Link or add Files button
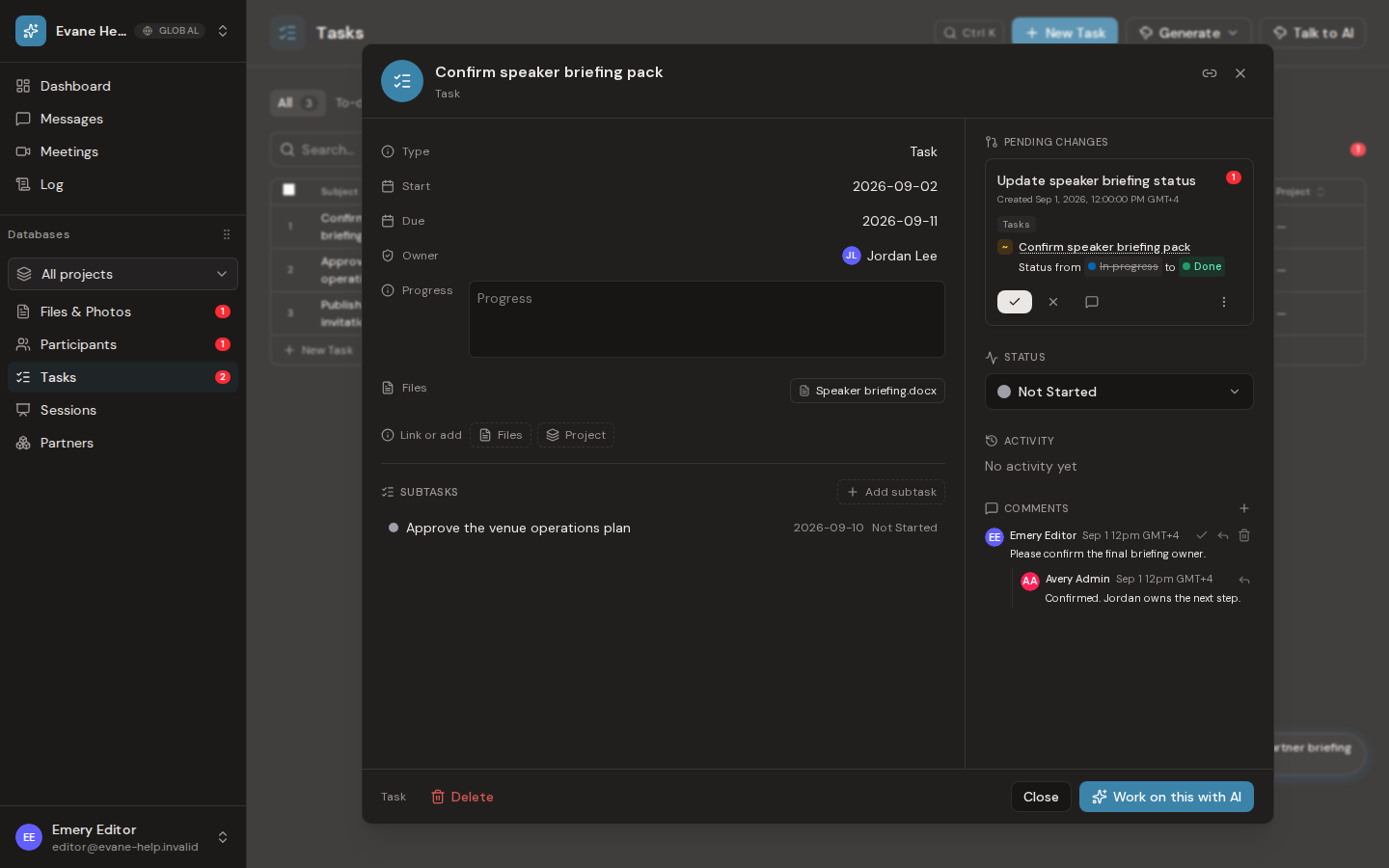This screenshot has width=1389, height=868. [x=501, y=435]
